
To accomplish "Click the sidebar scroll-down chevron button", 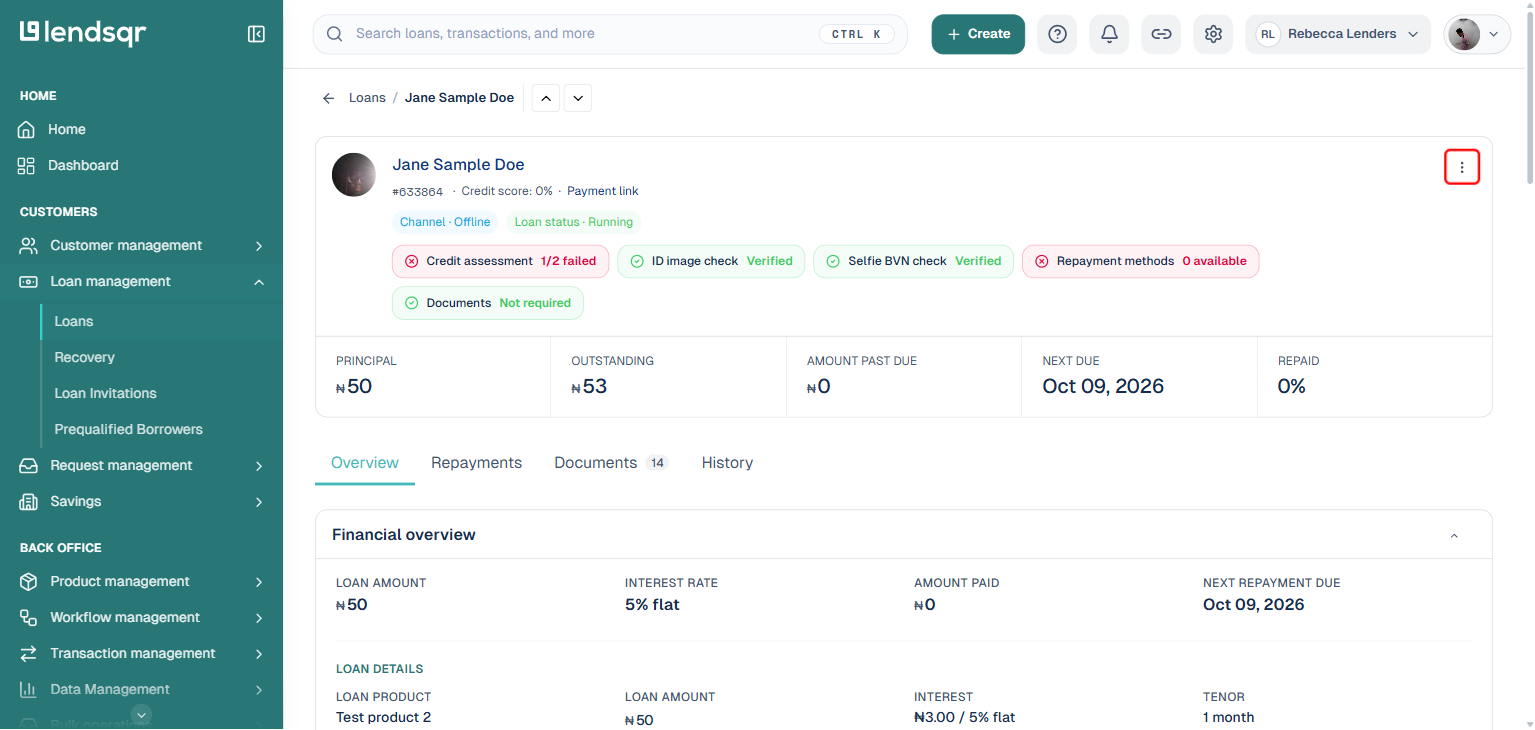I will [142, 714].
